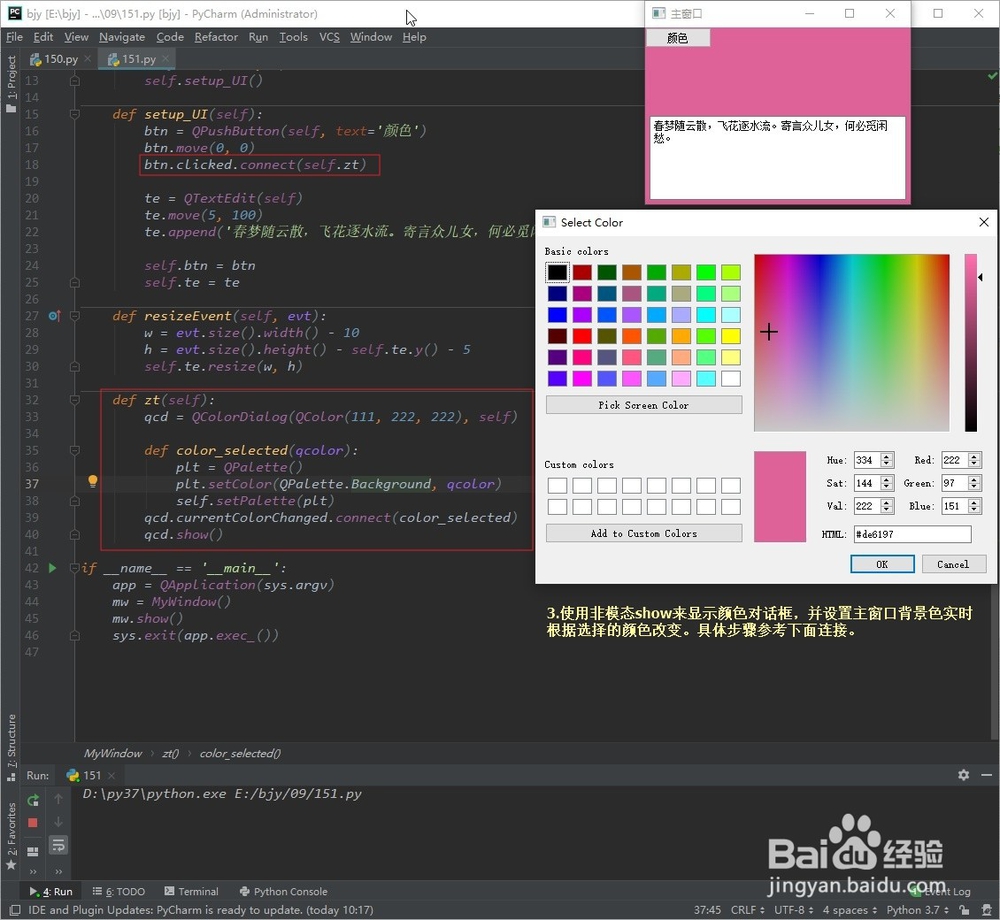This screenshot has width=1000, height=920.
Task: Stop the running process with red square
Action: (33, 822)
